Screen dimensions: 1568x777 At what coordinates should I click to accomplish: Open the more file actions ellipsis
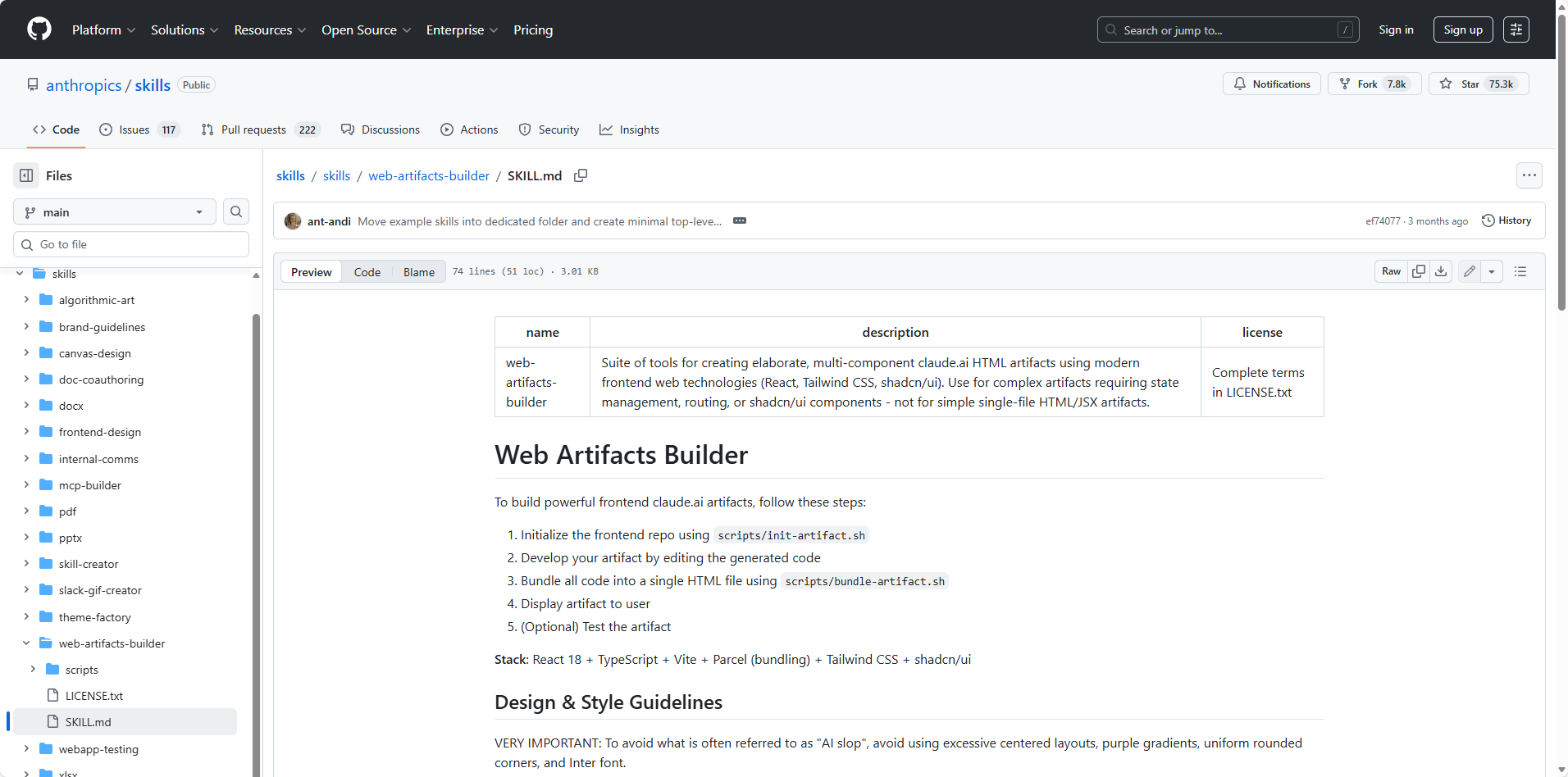[x=1529, y=175]
